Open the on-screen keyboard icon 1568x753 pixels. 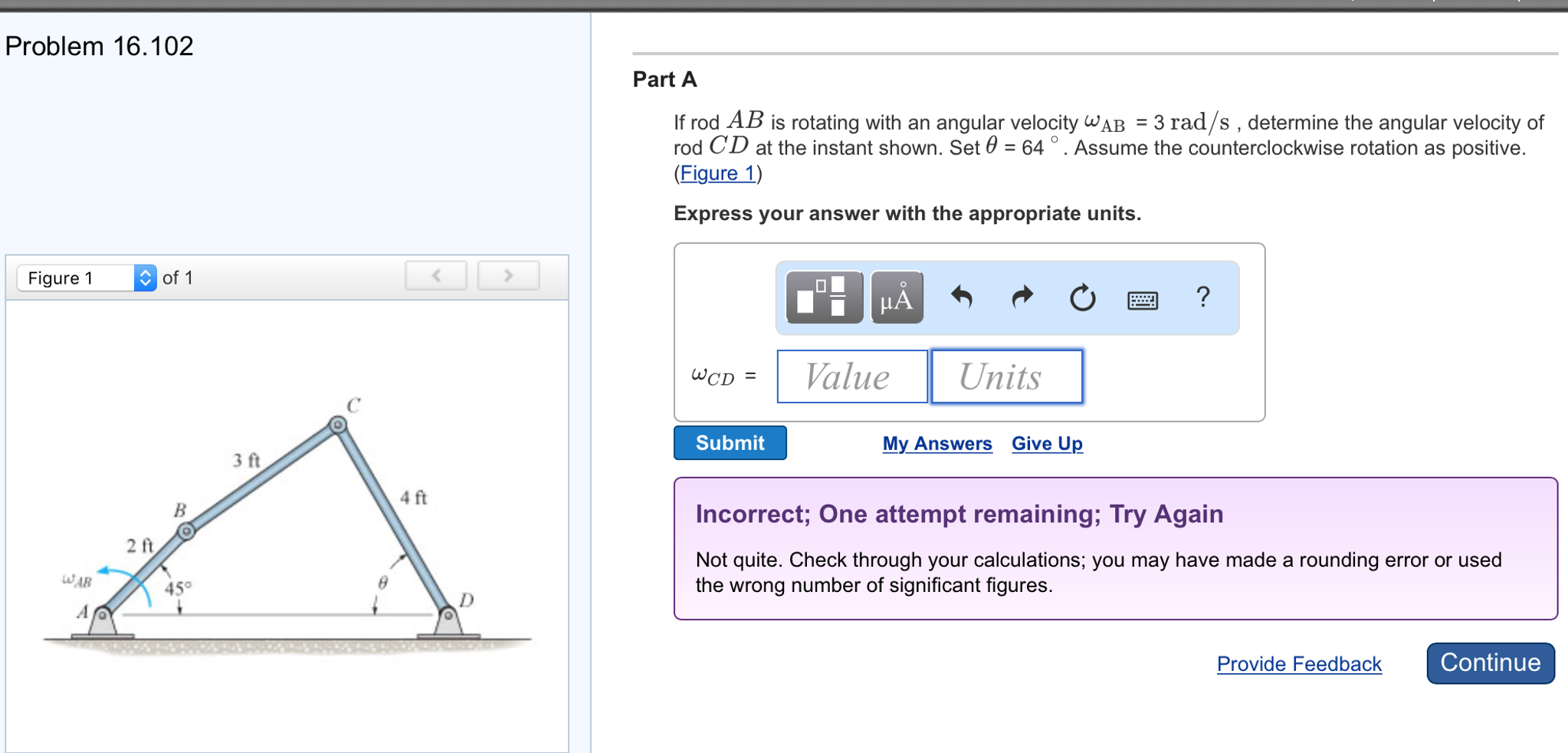pyautogui.click(x=1143, y=300)
